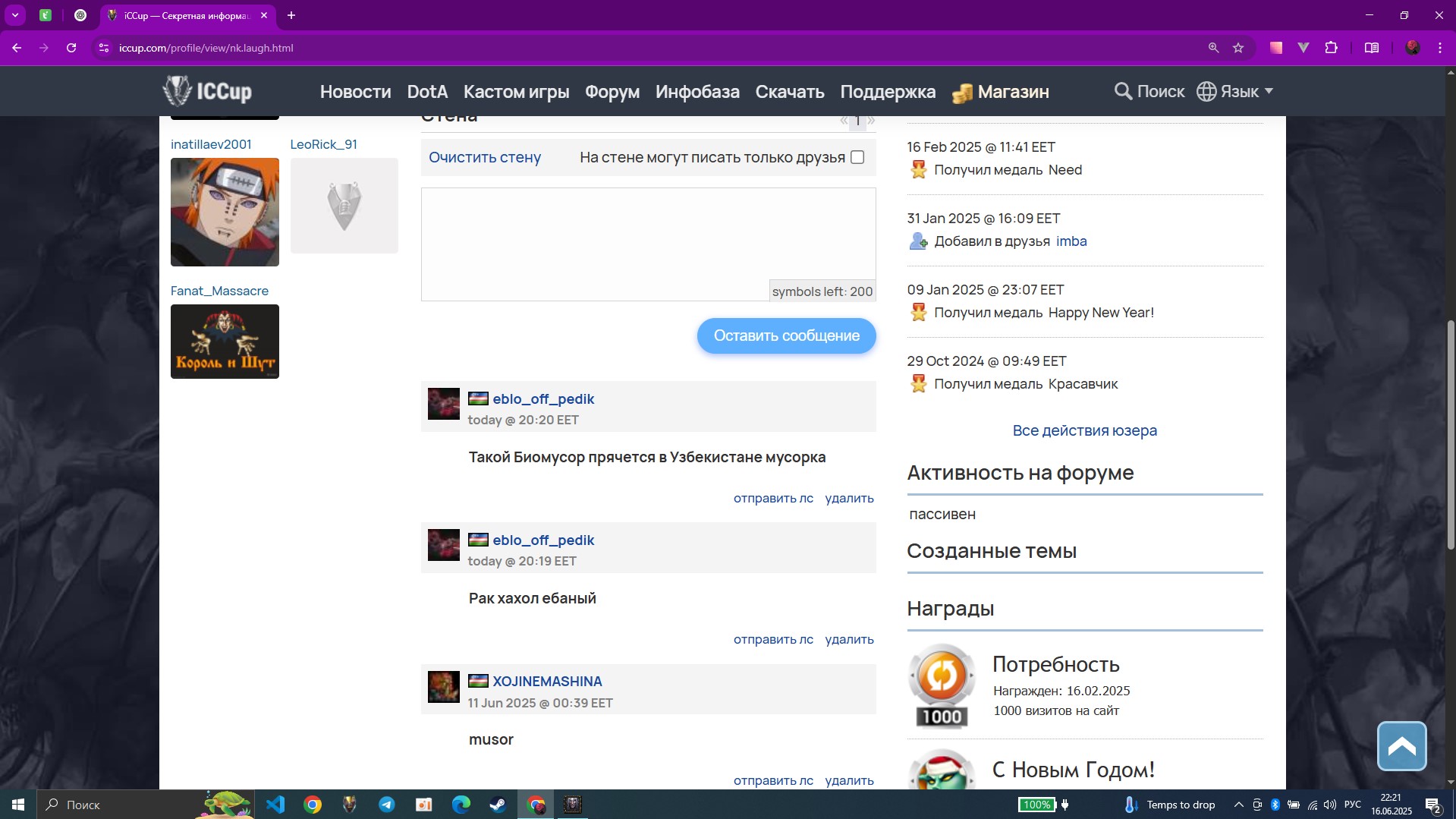Open the tab search dropdown arrow
The image size is (1456, 819).
14,15
